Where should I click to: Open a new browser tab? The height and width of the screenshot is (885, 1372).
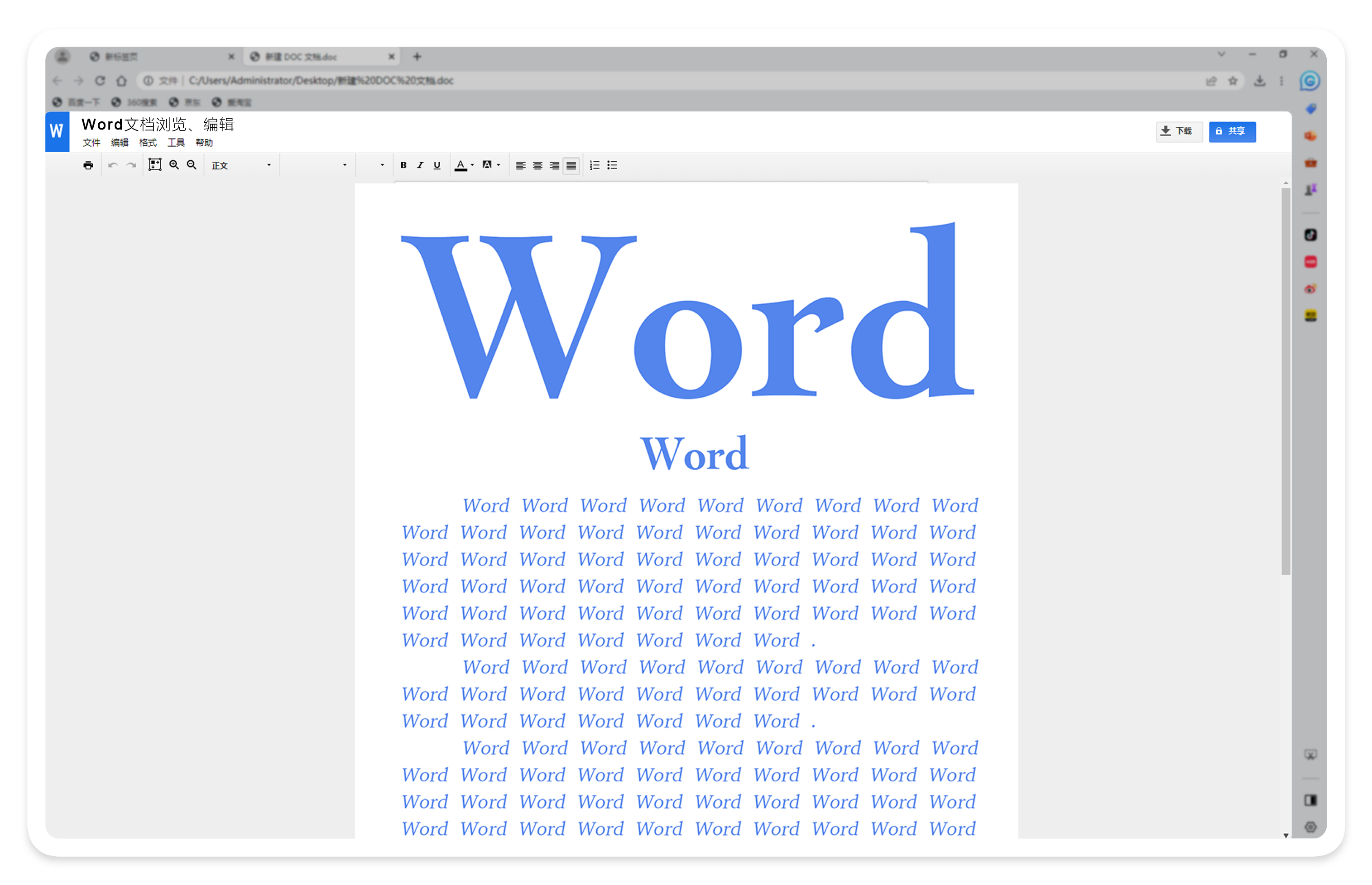417,56
